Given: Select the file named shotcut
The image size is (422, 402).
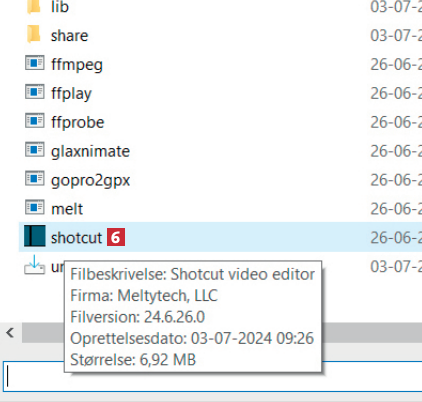Looking at the screenshot, I should (x=76, y=238).
